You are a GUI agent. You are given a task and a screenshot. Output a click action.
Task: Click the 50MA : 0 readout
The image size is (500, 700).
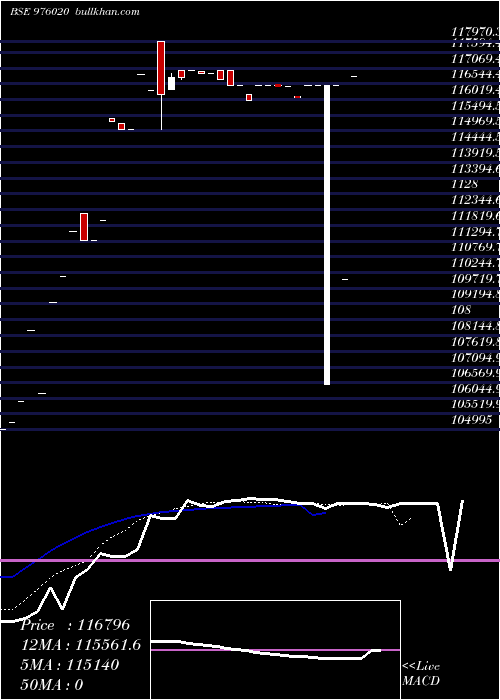point(52,685)
